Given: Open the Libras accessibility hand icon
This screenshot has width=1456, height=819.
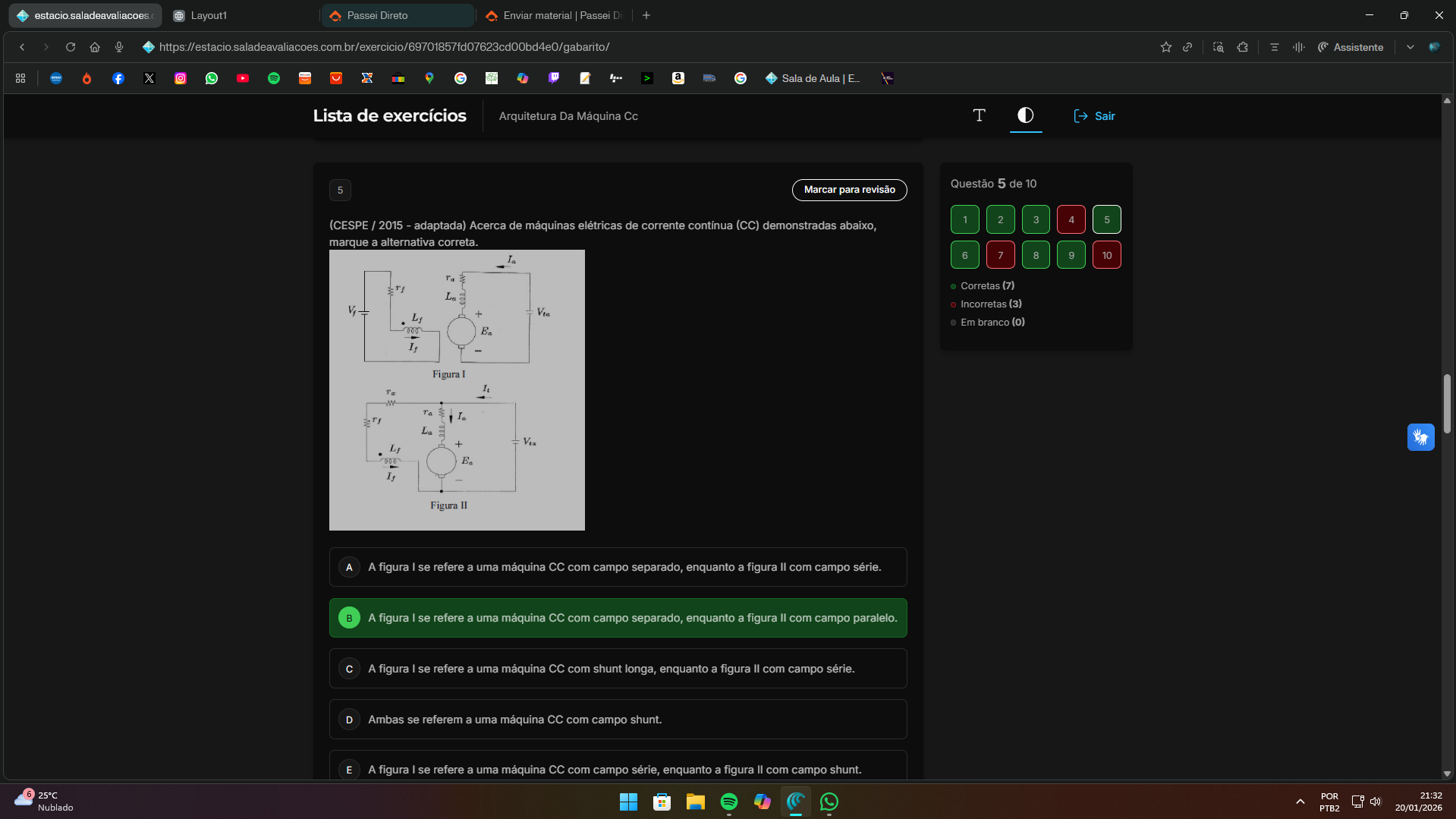Looking at the screenshot, I should click(x=1420, y=437).
